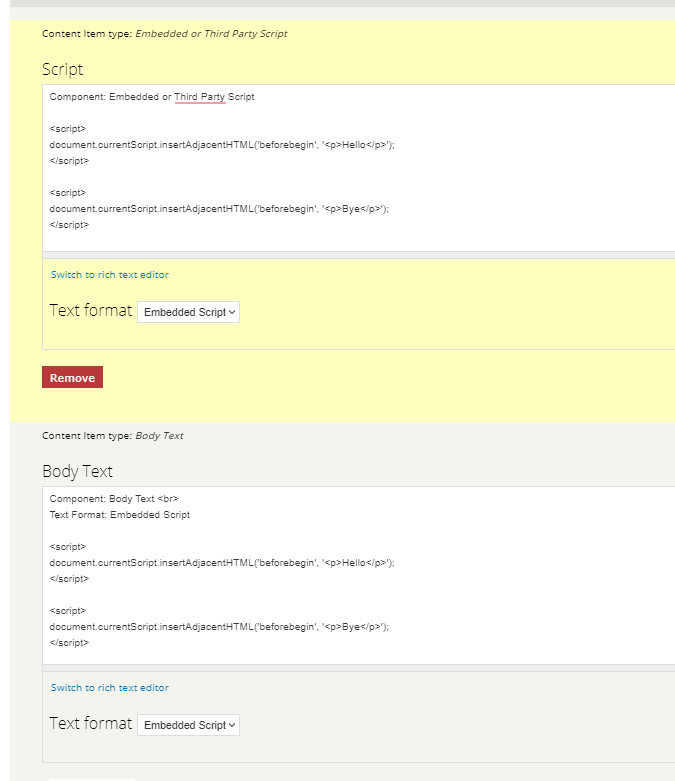
Task: Click inside the Body Text textarea
Action: point(359,575)
